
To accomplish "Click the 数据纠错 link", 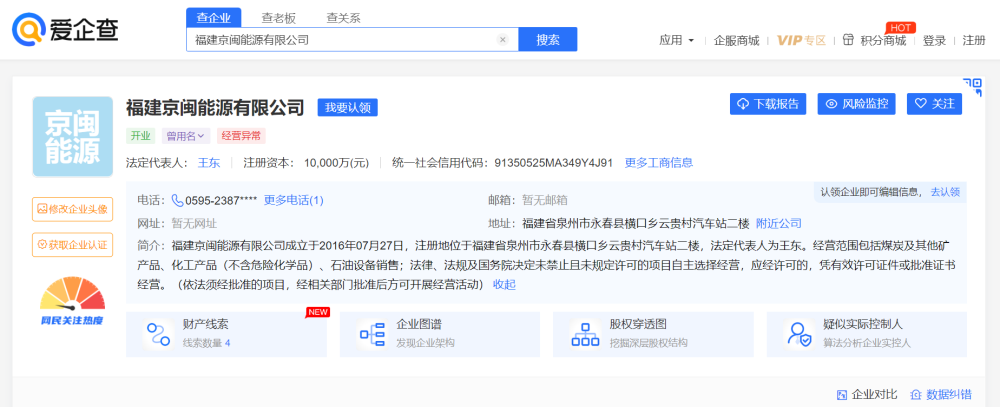I will coord(941,394).
